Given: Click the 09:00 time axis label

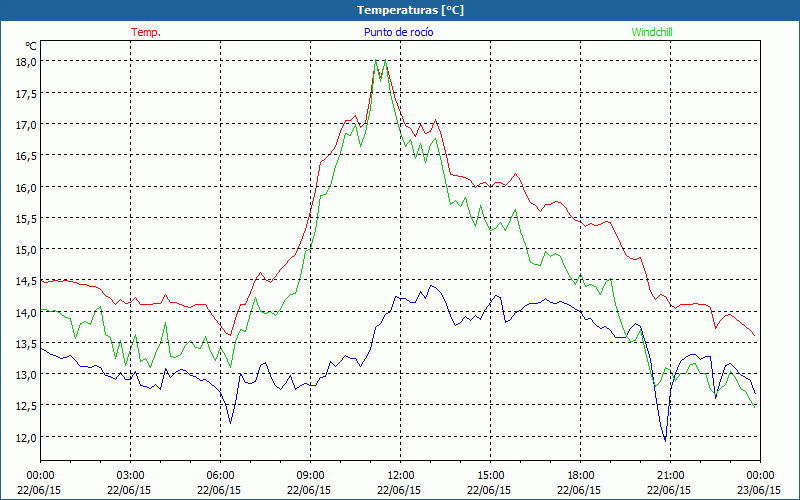Looking at the screenshot, I should pos(310,476).
